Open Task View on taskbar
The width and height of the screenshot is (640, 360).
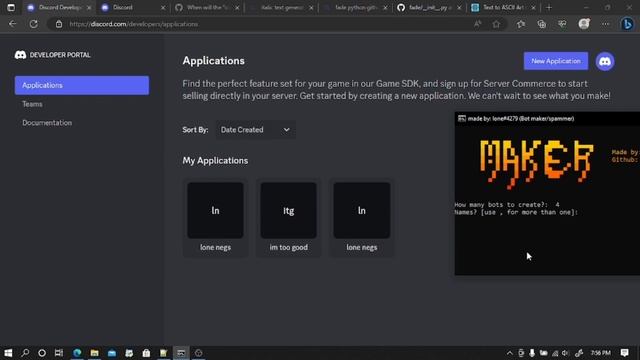coord(59,353)
